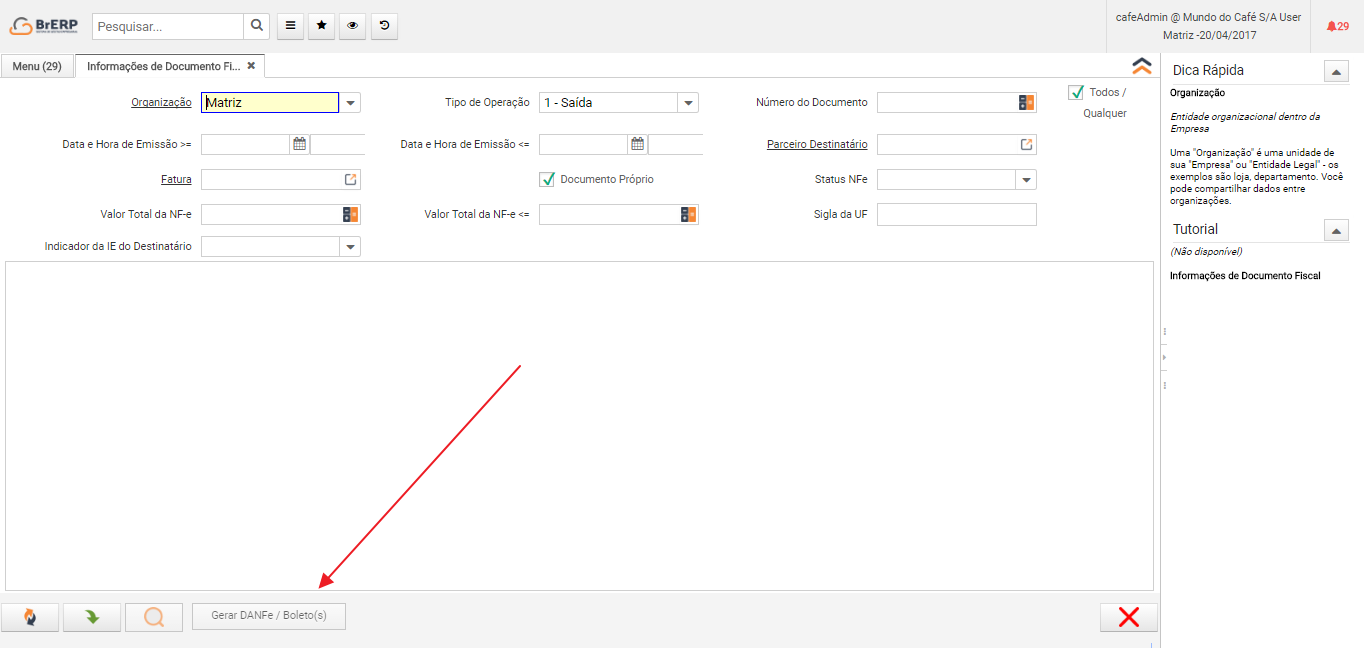Toggle the Todos / Qualquer checkbox
1364x648 pixels.
pyautogui.click(x=1076, y=92)
